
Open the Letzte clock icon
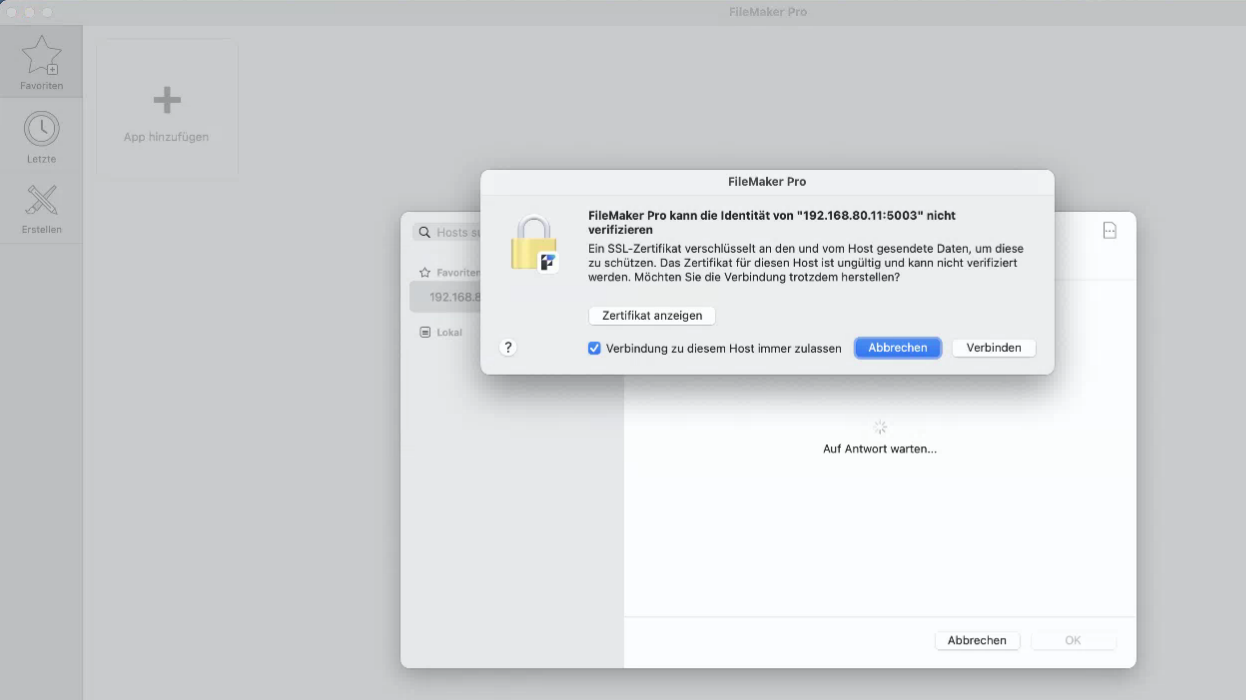click(x=41, y=129)
